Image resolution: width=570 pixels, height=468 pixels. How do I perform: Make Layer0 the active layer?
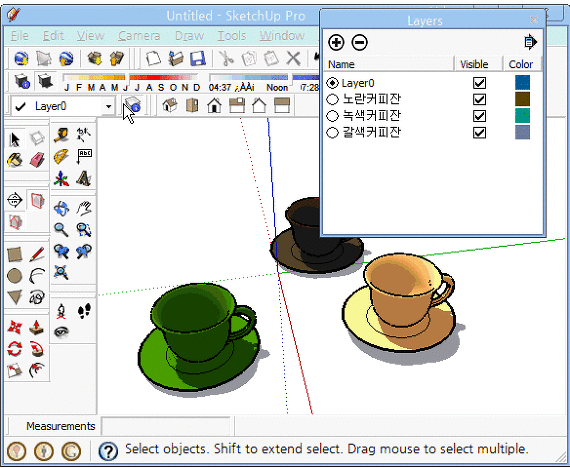(332, 83)
